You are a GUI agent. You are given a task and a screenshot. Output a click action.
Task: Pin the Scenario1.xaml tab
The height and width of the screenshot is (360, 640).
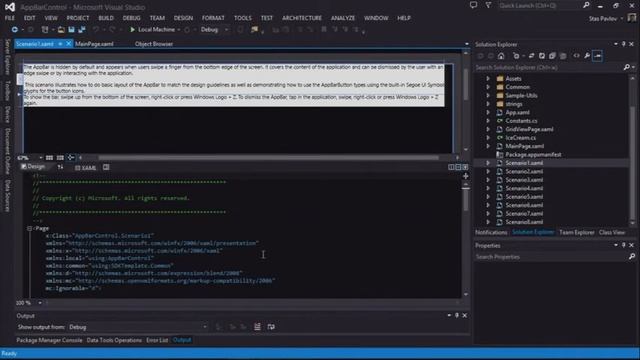[x=60, y=44]
